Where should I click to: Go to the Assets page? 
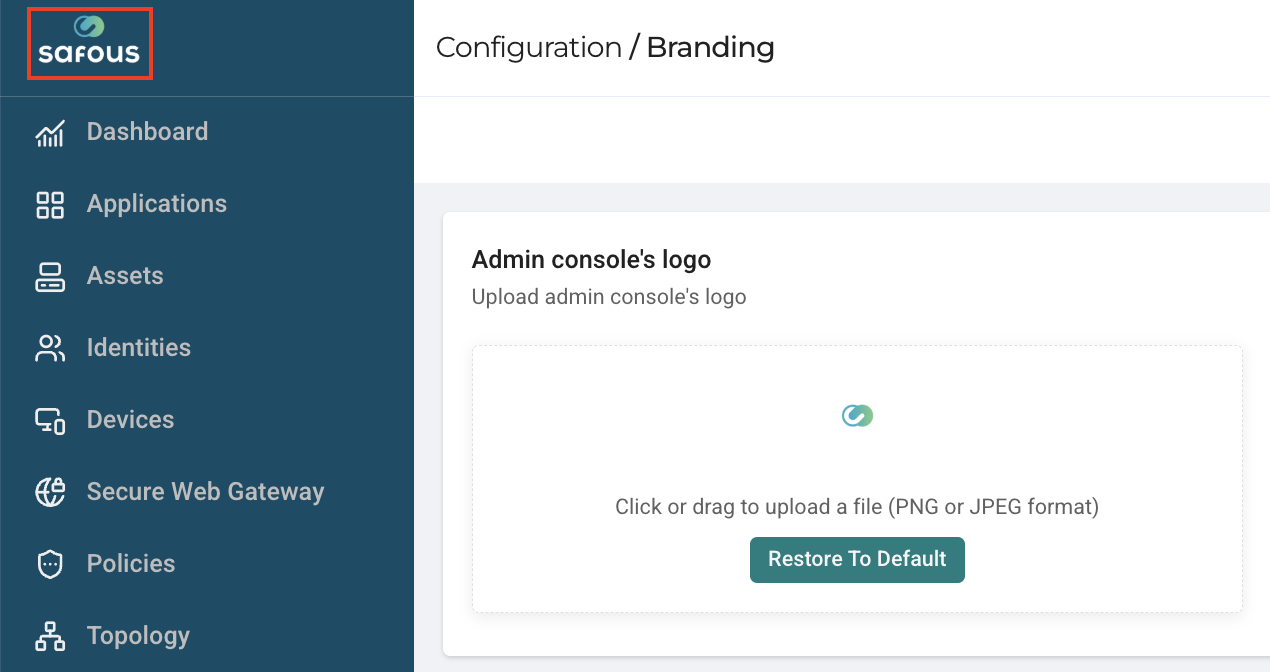[x=125, y=276]
